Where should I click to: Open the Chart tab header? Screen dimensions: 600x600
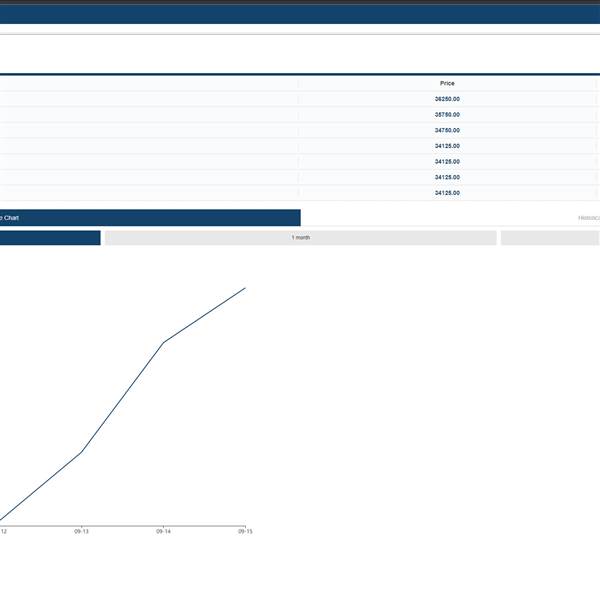(150, 218)
